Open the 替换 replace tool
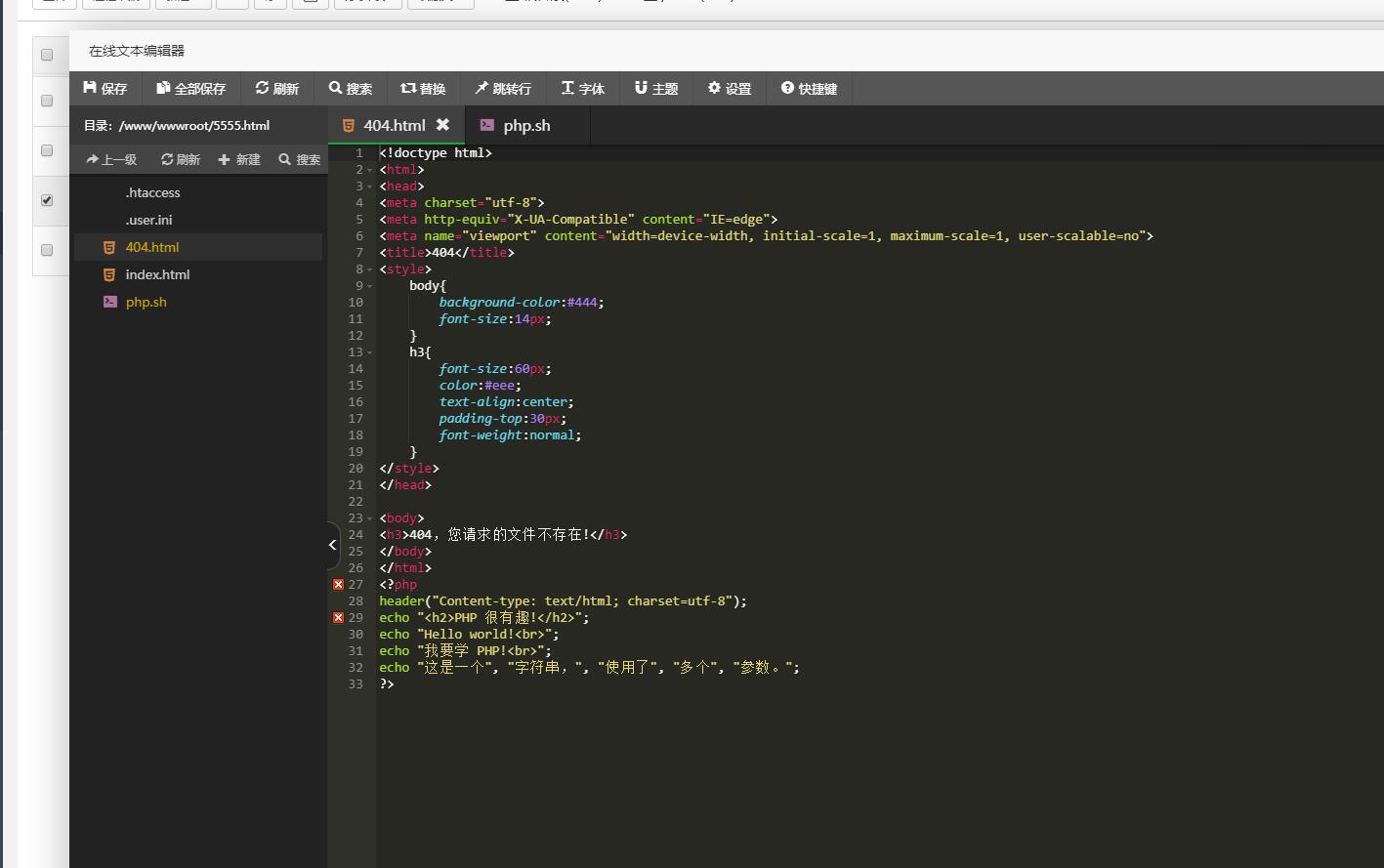The image size is (1384, 868). pyautogui.click(x=423, y=89)
